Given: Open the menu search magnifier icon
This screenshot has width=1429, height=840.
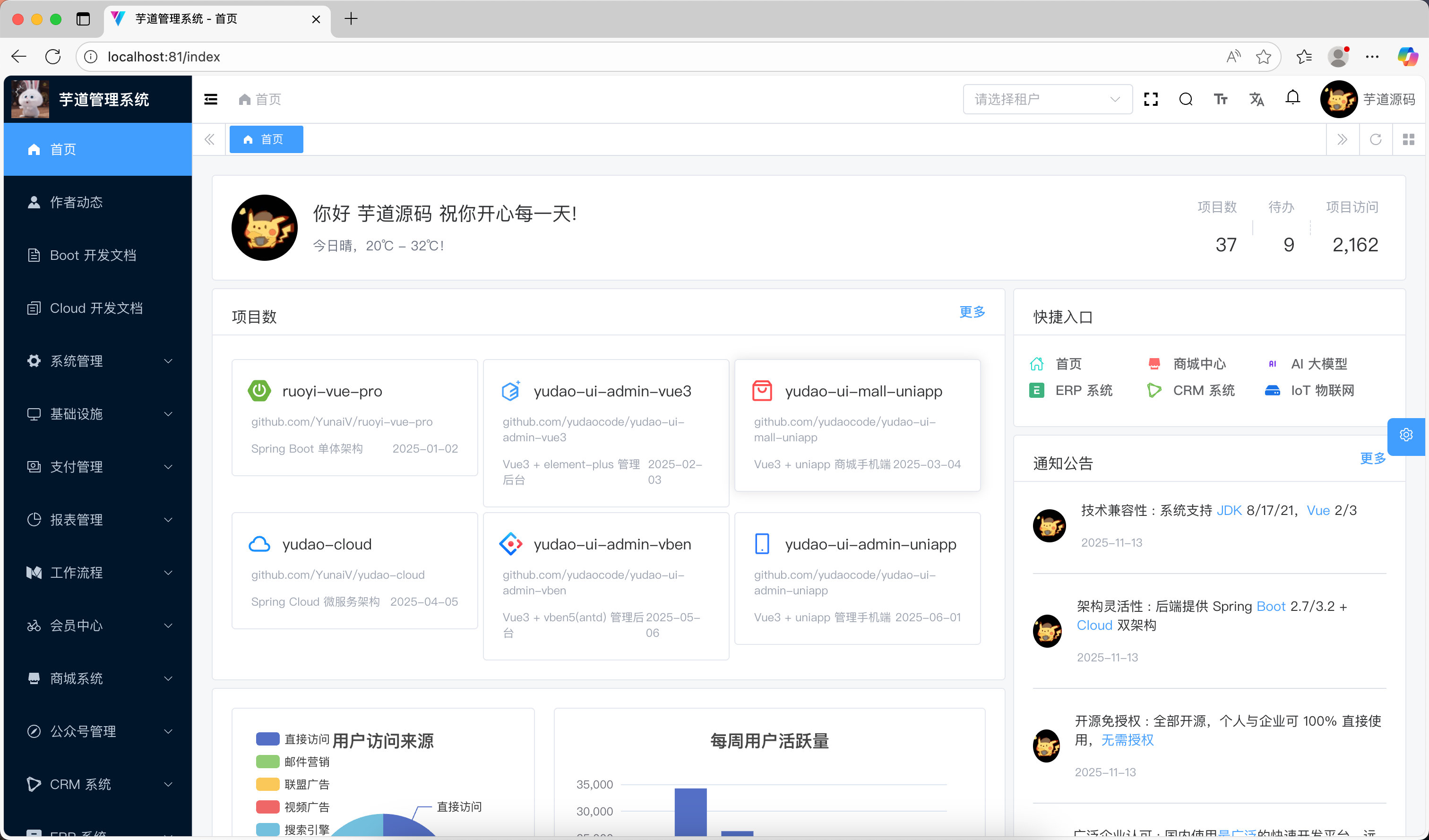Looking at the screenshot, I should 1186,99.
